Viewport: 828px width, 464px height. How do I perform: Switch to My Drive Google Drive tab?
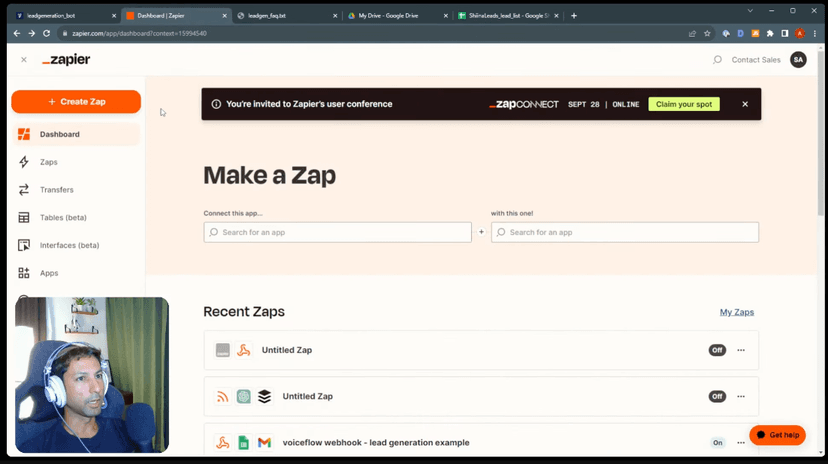point(397,16)
